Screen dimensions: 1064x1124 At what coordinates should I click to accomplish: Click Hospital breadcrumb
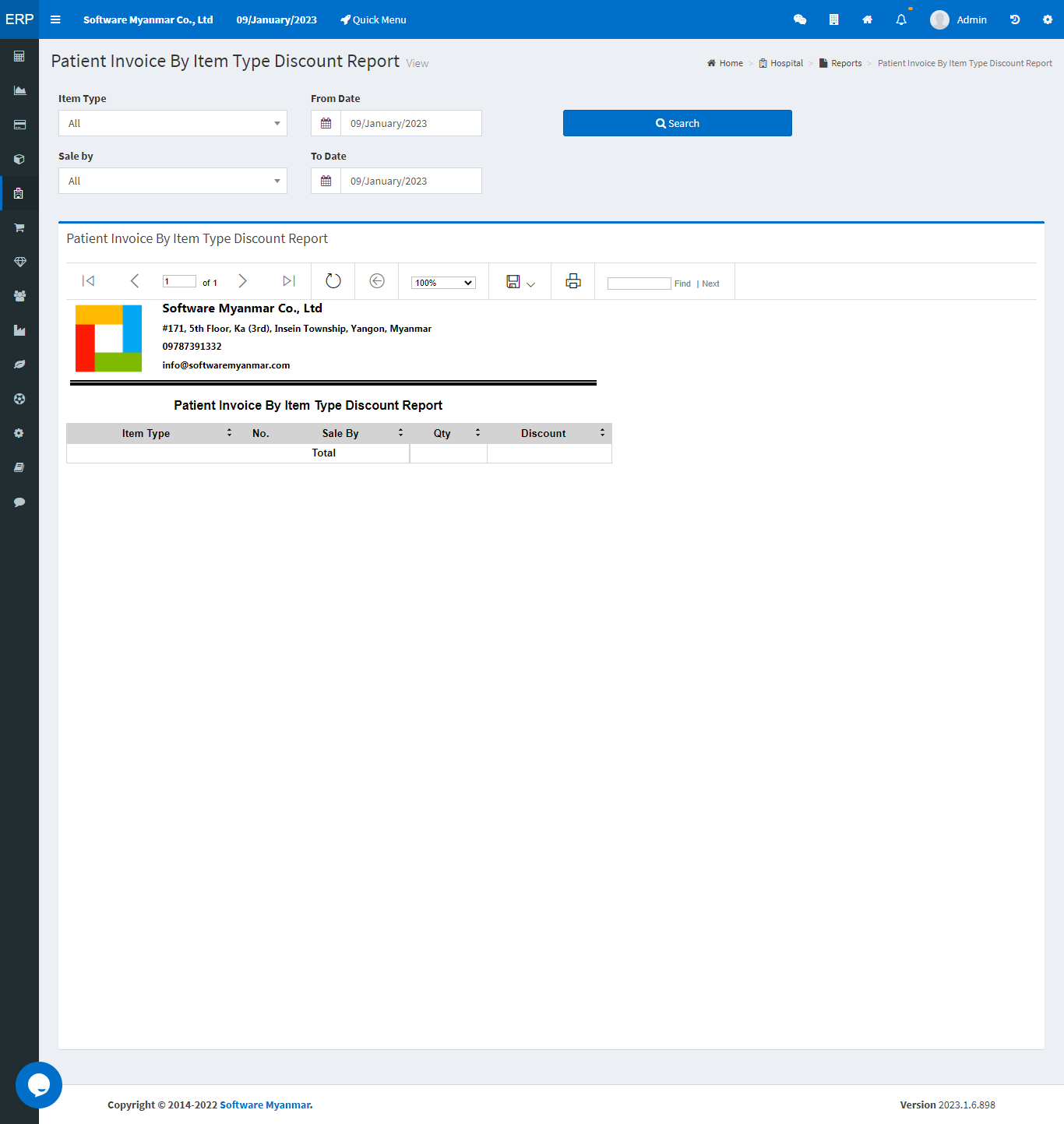(x=781, y=63)
